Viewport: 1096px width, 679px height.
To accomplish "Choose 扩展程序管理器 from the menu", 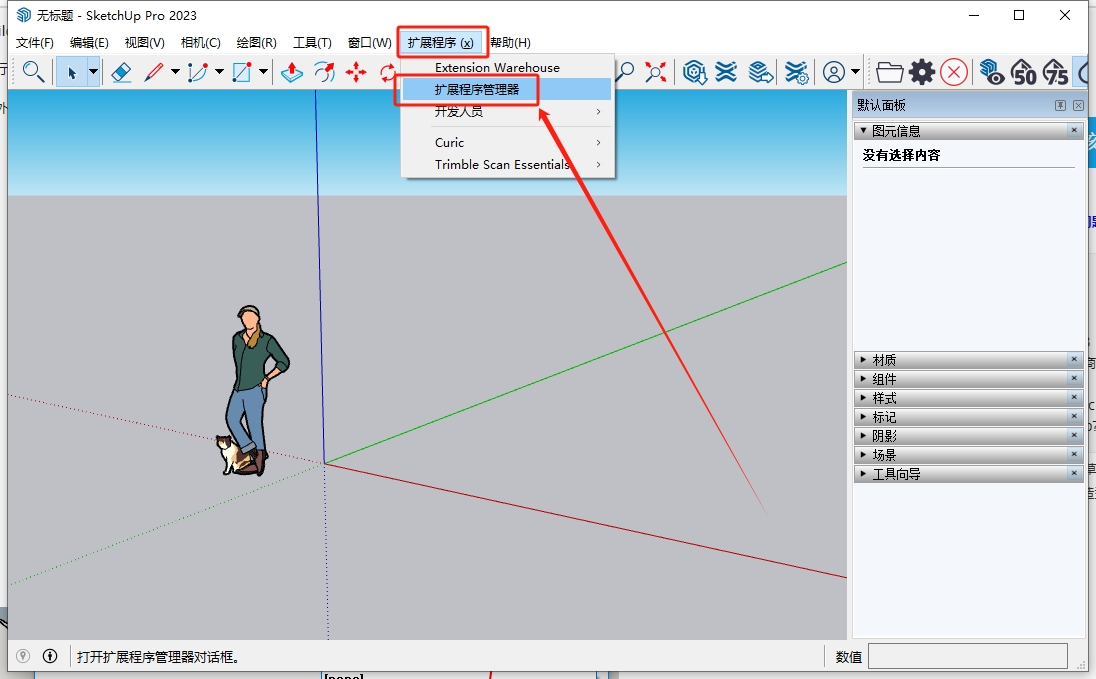I will pos(477,90).
